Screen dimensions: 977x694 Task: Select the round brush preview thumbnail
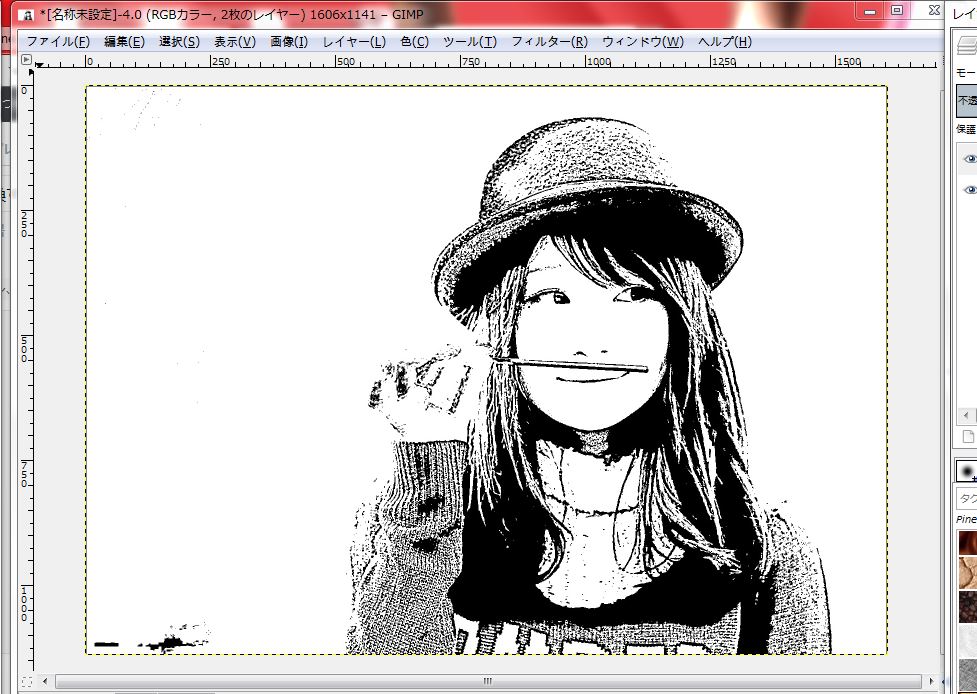coord(967,471)
